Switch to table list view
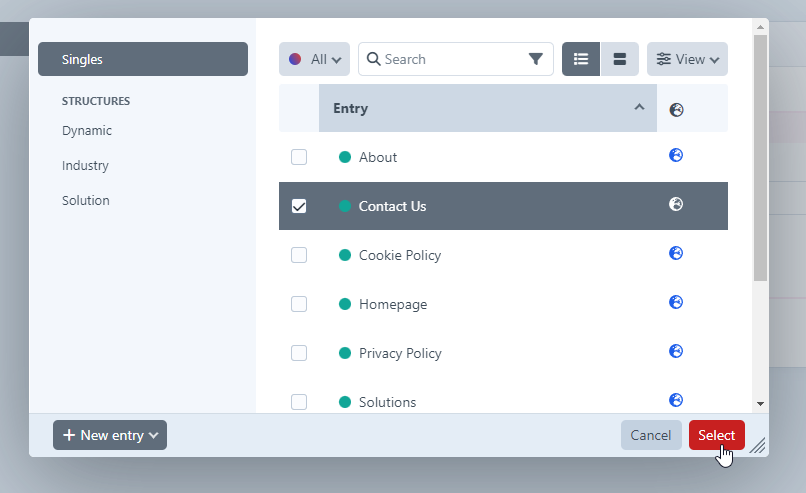Screen dimensions: 806x493 click(581, 59)
